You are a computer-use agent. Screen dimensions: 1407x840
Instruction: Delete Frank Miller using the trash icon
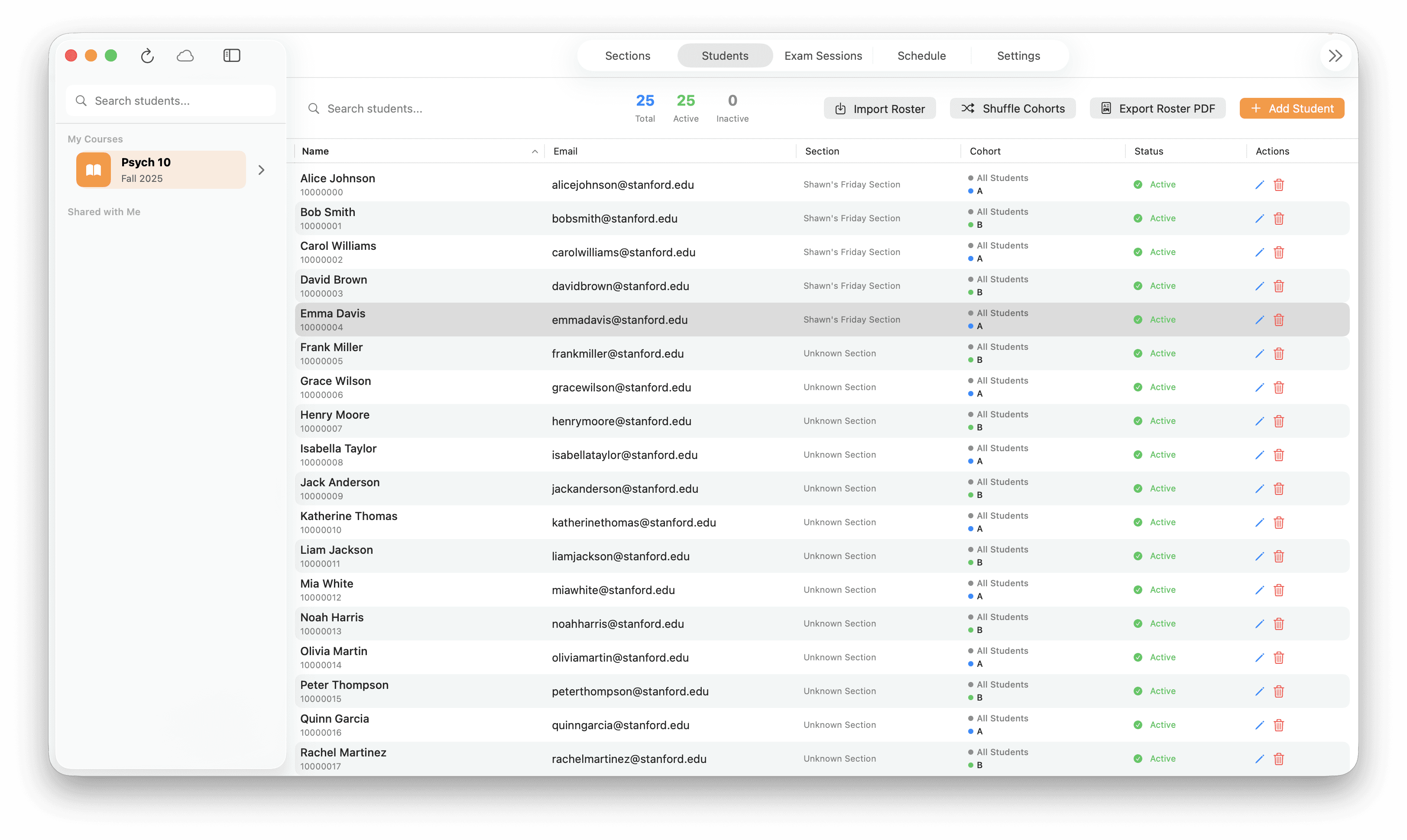click(x=1278, y=354)
